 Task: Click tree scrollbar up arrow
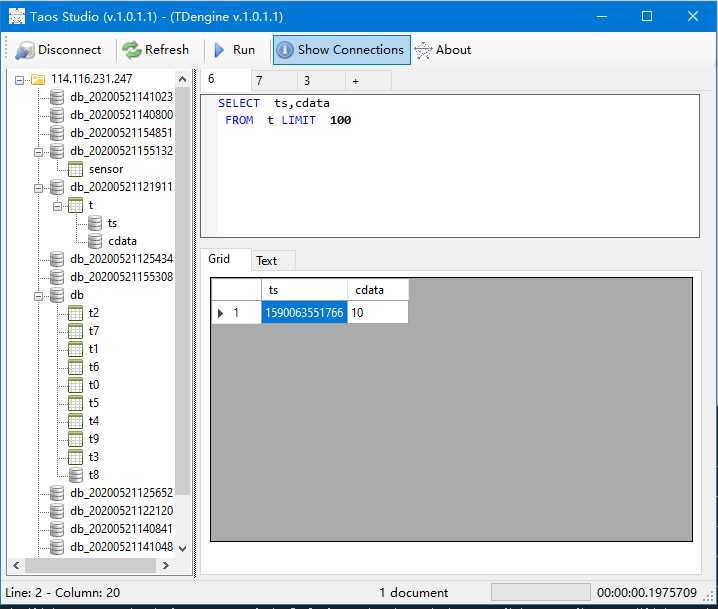[x=182, y=79]
